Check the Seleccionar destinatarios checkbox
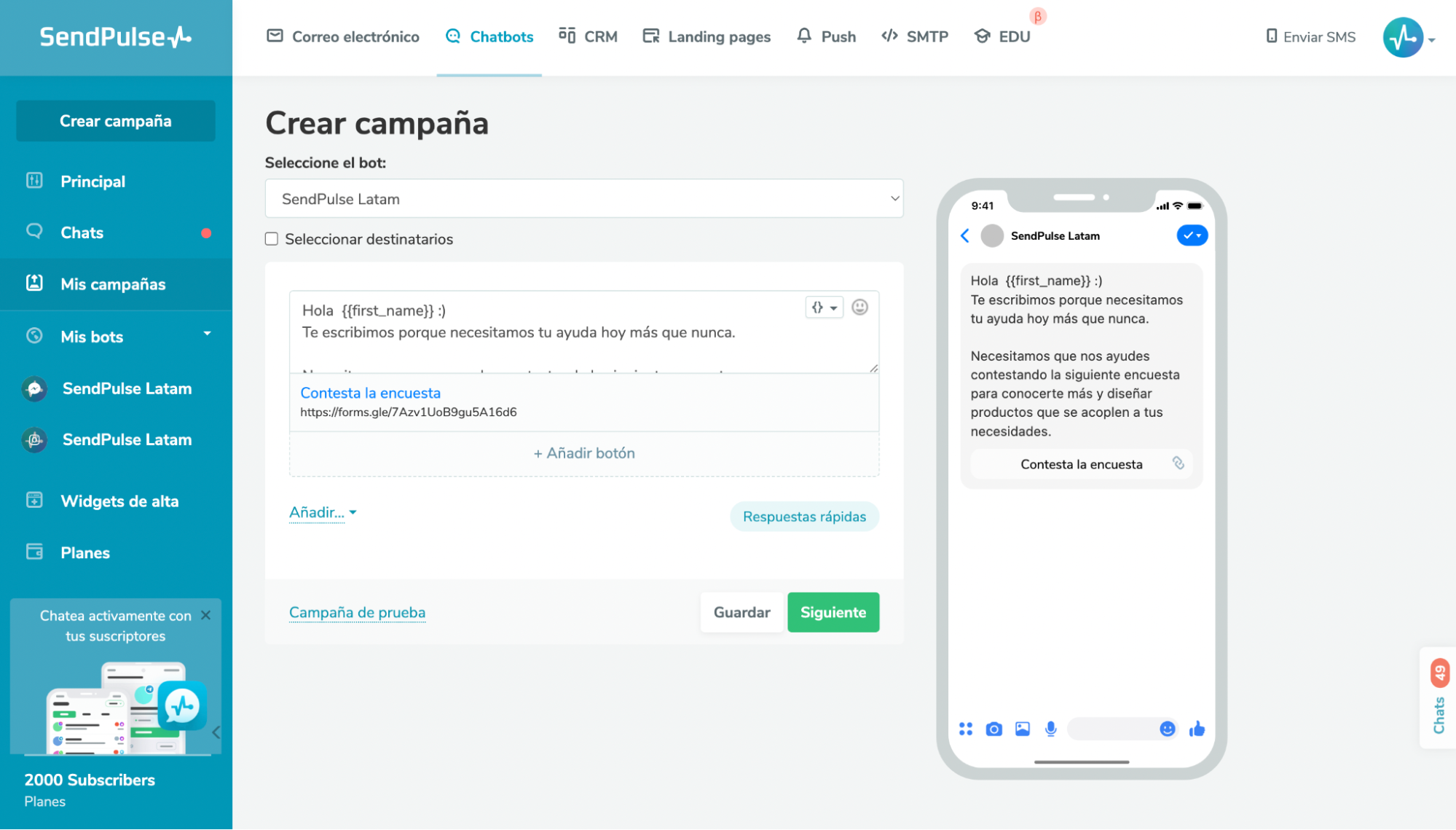 click(272, 239)
